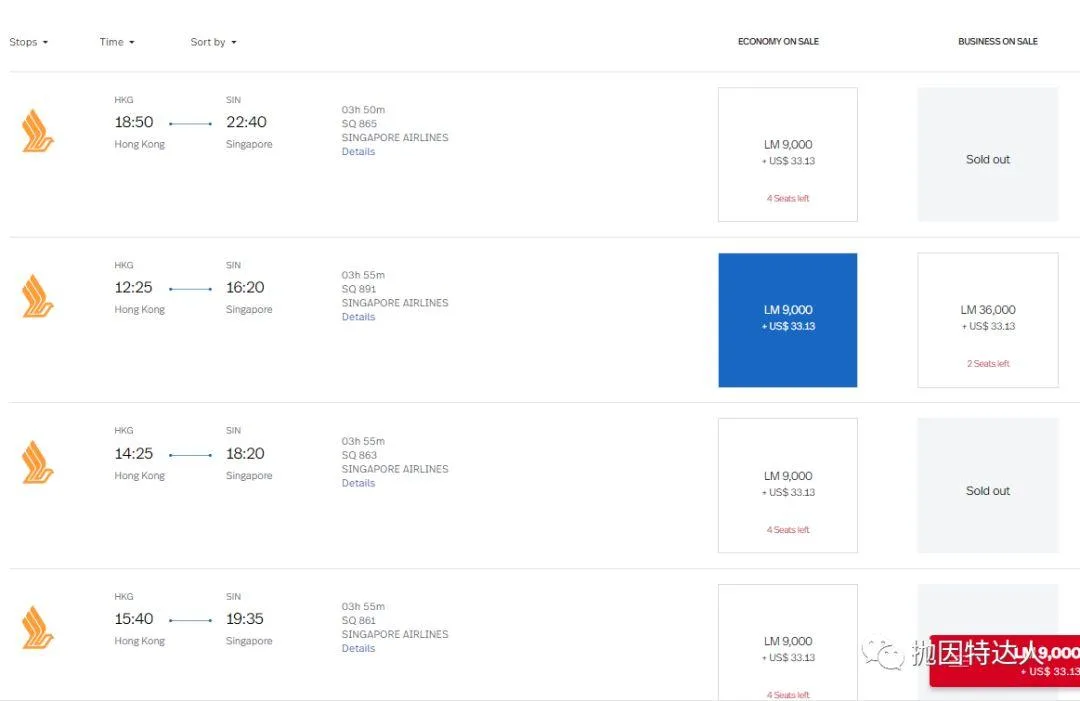Image resolution: width=1080 pixels, height=701 pixels.
Task: Click the airline logo next to flight SQ 891
Action: click(x=37, y=296)
